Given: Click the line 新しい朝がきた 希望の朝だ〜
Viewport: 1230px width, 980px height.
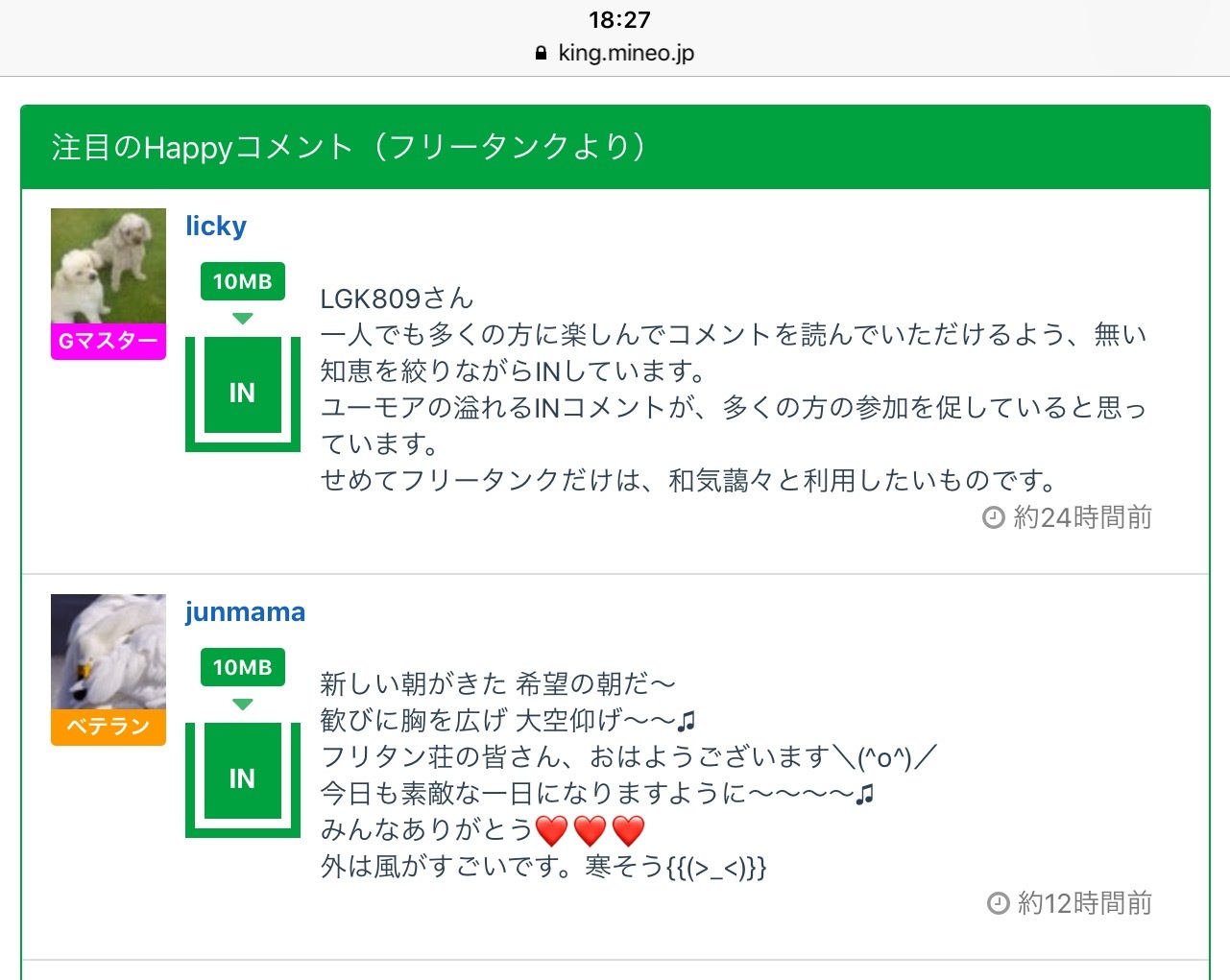Looking at the screenshot, I should tap(498, 684).
